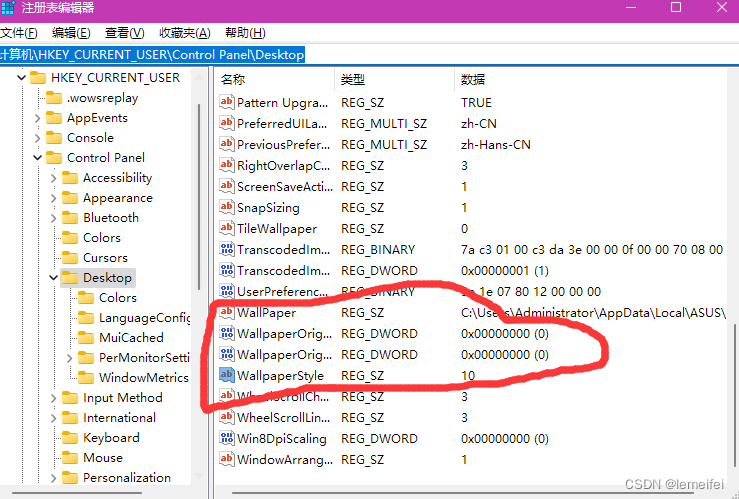Click the WallpaperStyle data value 10
The height and width of the screenshot is (499, 739).
tap(468, 376)
